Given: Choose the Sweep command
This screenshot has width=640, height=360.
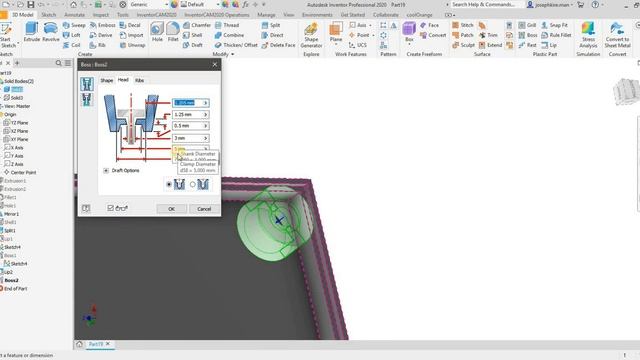Looking at the screenshot, I should 74,25.
